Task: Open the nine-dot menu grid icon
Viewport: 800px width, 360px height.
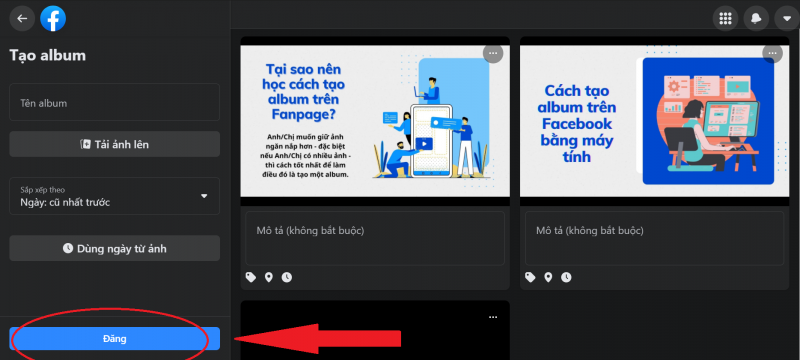Action: (725, 19)
